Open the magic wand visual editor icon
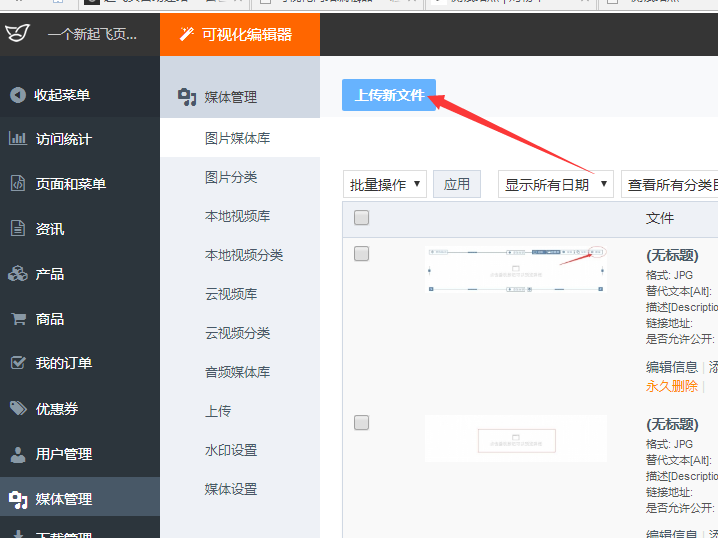Viewport: 718px width, 538px height. point(186,34)
